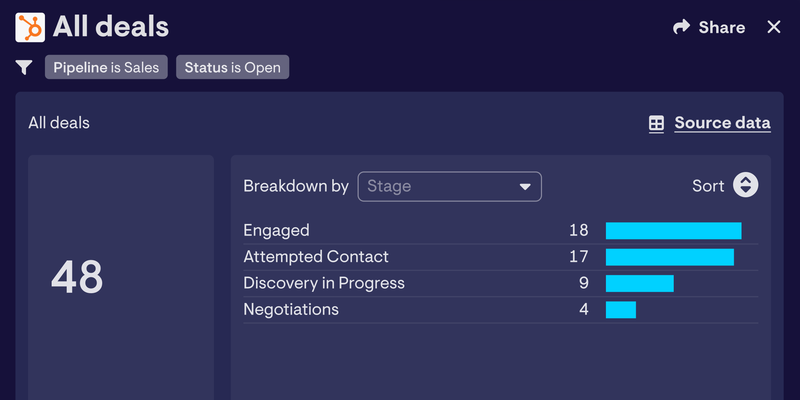Click the filter funnel icon
Viewport: 800px width, 400px height.
click(24, 67)
